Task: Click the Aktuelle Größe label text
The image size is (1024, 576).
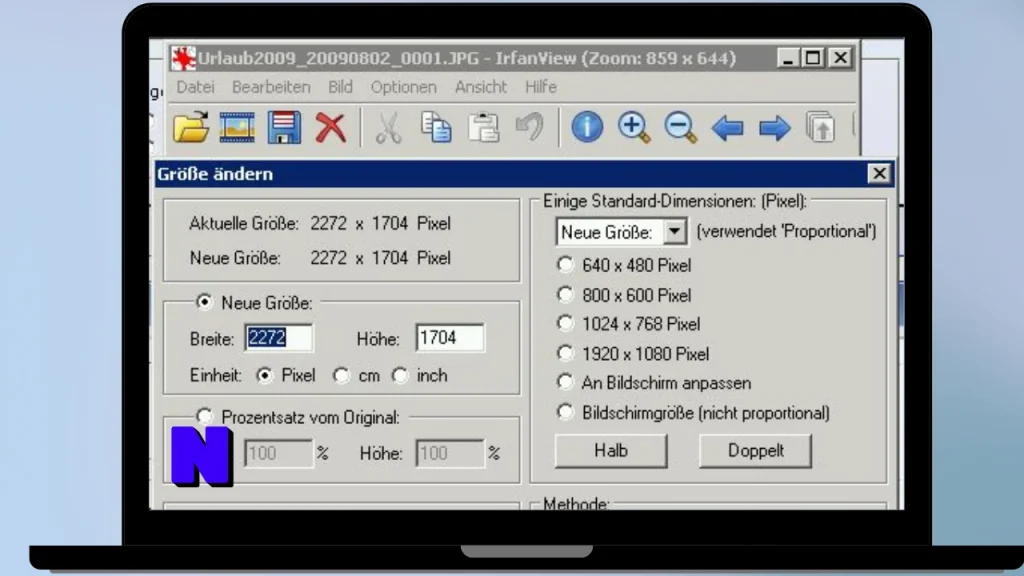Action: (244, 224)
